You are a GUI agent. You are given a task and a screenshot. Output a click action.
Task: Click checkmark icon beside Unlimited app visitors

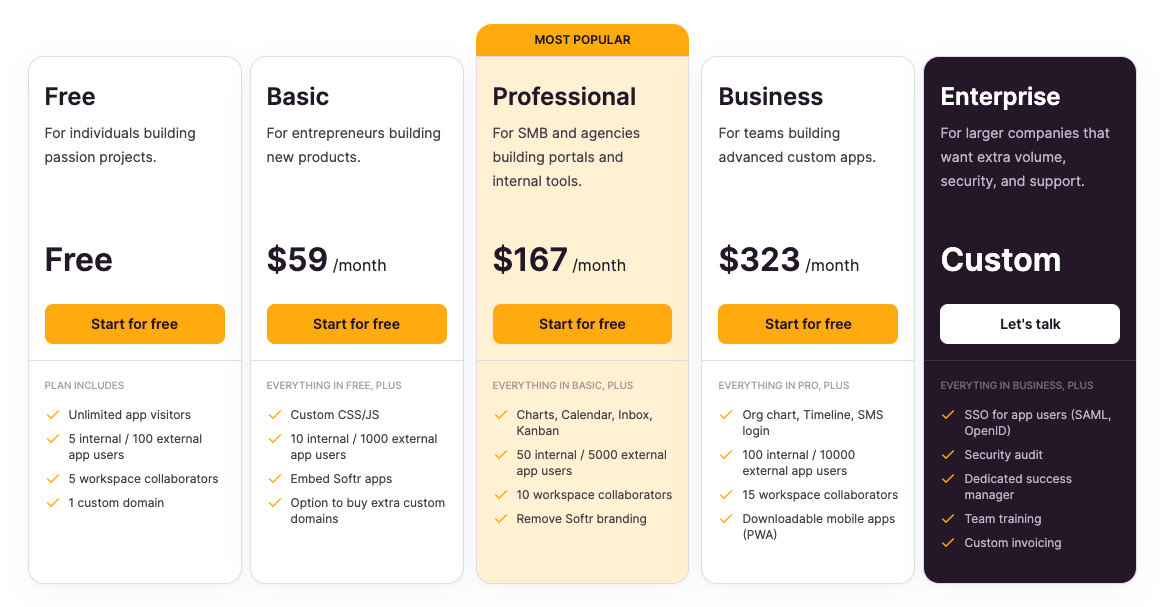[53, 415]
